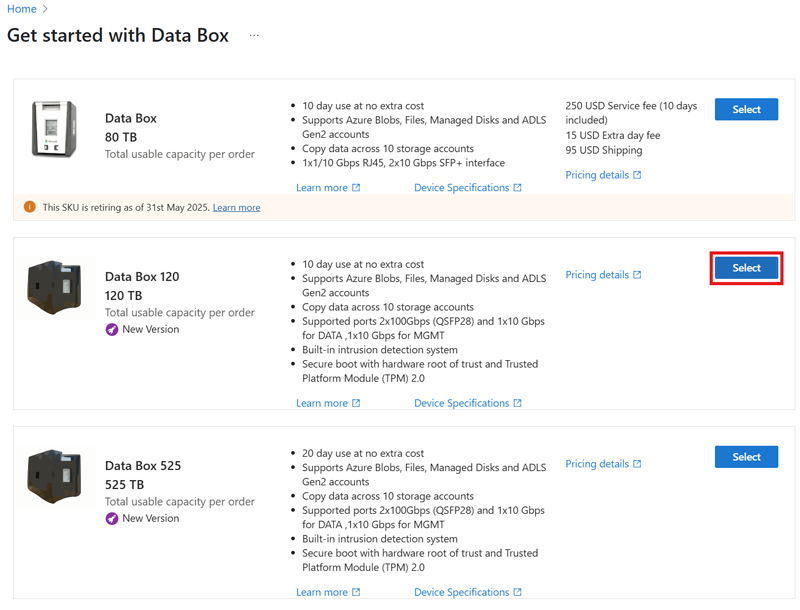The image size is (800, 610).
Task: Click the Data Box 525 device image
Action: (54, 476)
